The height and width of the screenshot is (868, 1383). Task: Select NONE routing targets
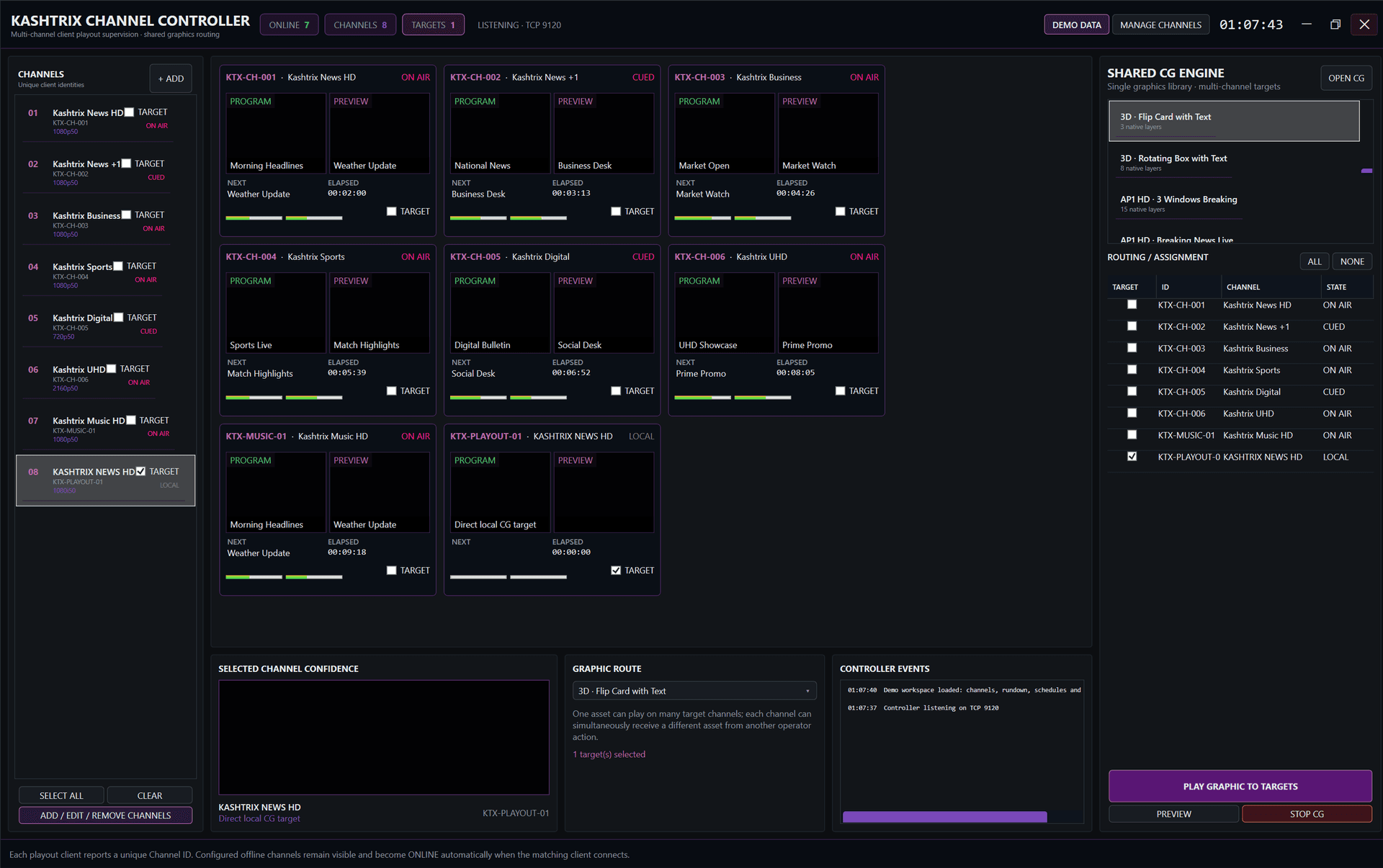tap(1352, 261)
